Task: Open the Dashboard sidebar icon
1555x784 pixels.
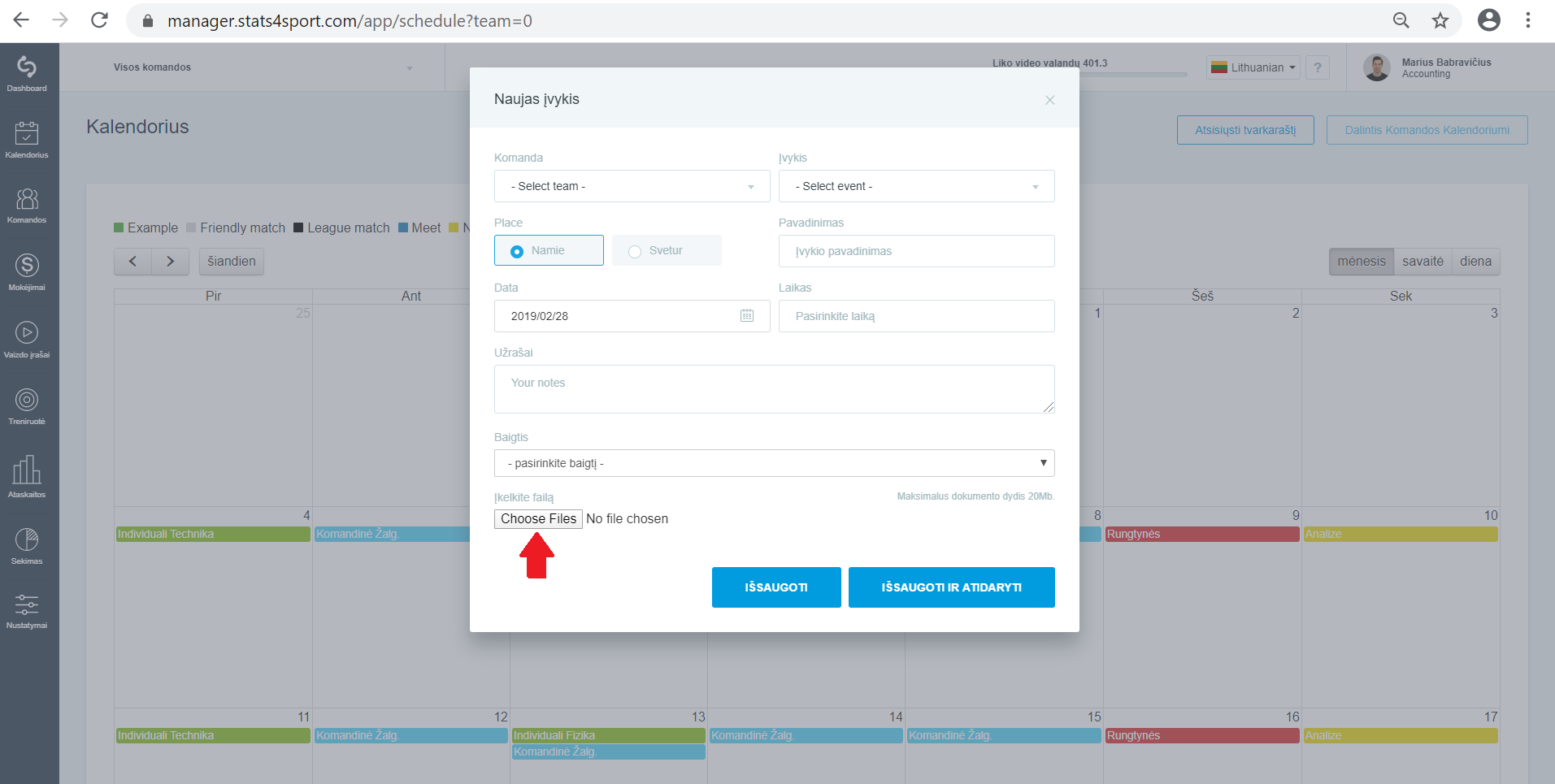Action: [27, 67]
